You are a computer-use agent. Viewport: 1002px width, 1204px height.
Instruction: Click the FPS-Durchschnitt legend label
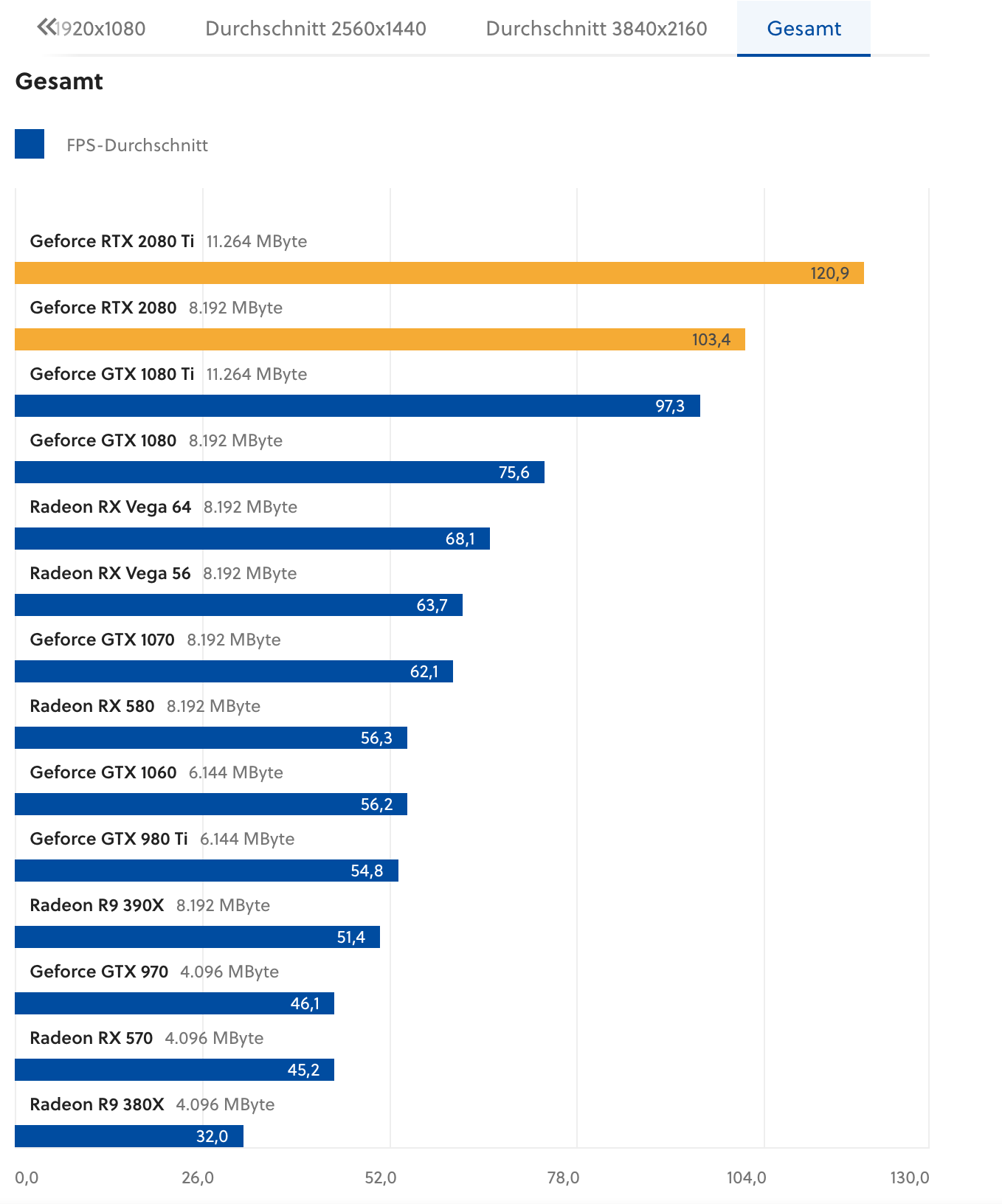(x=137, y=145)
